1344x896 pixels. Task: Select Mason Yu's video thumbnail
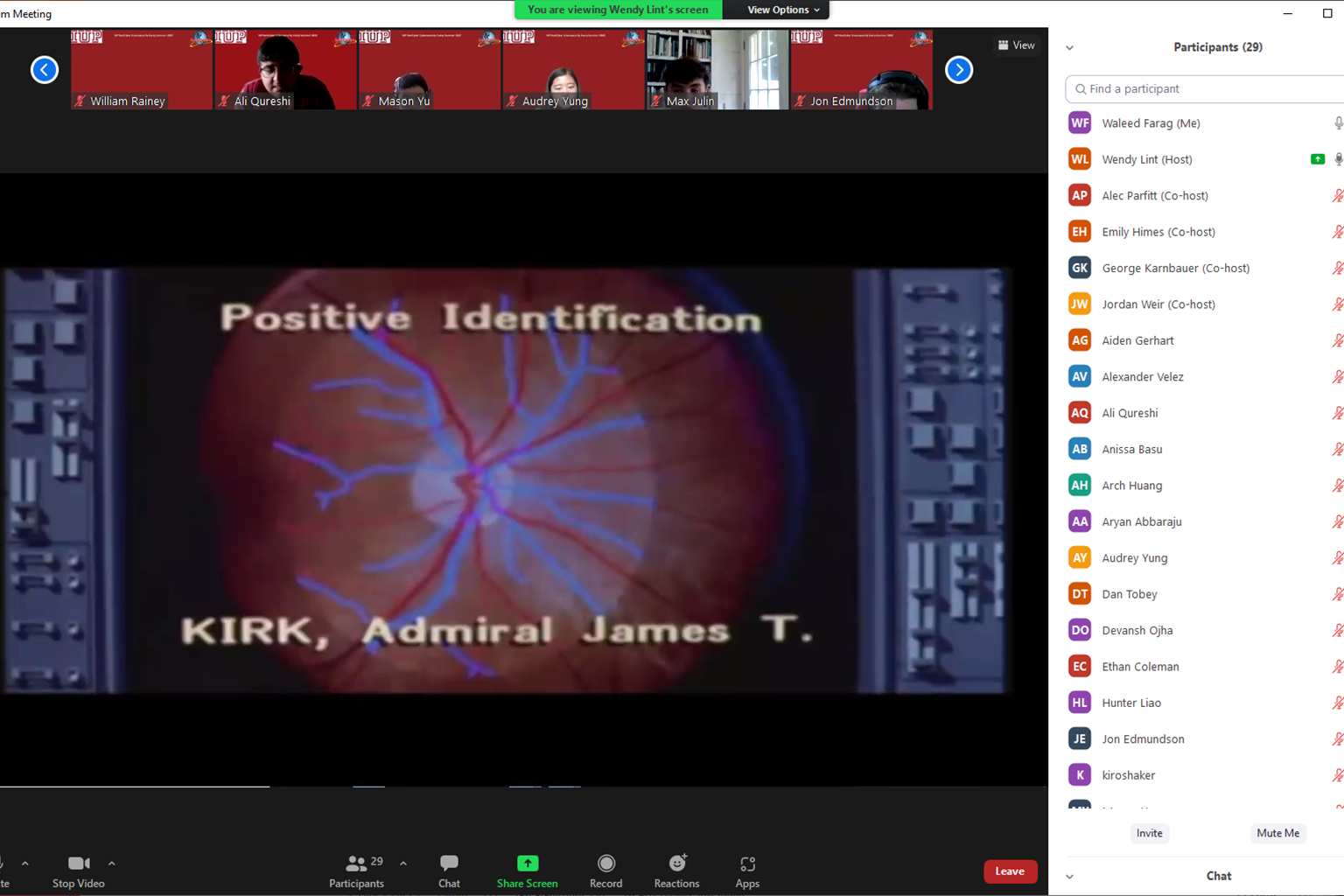tap(430, 70)
